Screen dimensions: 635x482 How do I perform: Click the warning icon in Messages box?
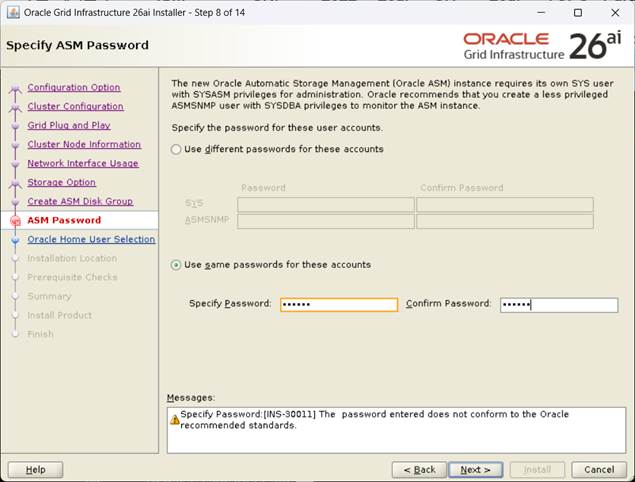tap(175, 420)
